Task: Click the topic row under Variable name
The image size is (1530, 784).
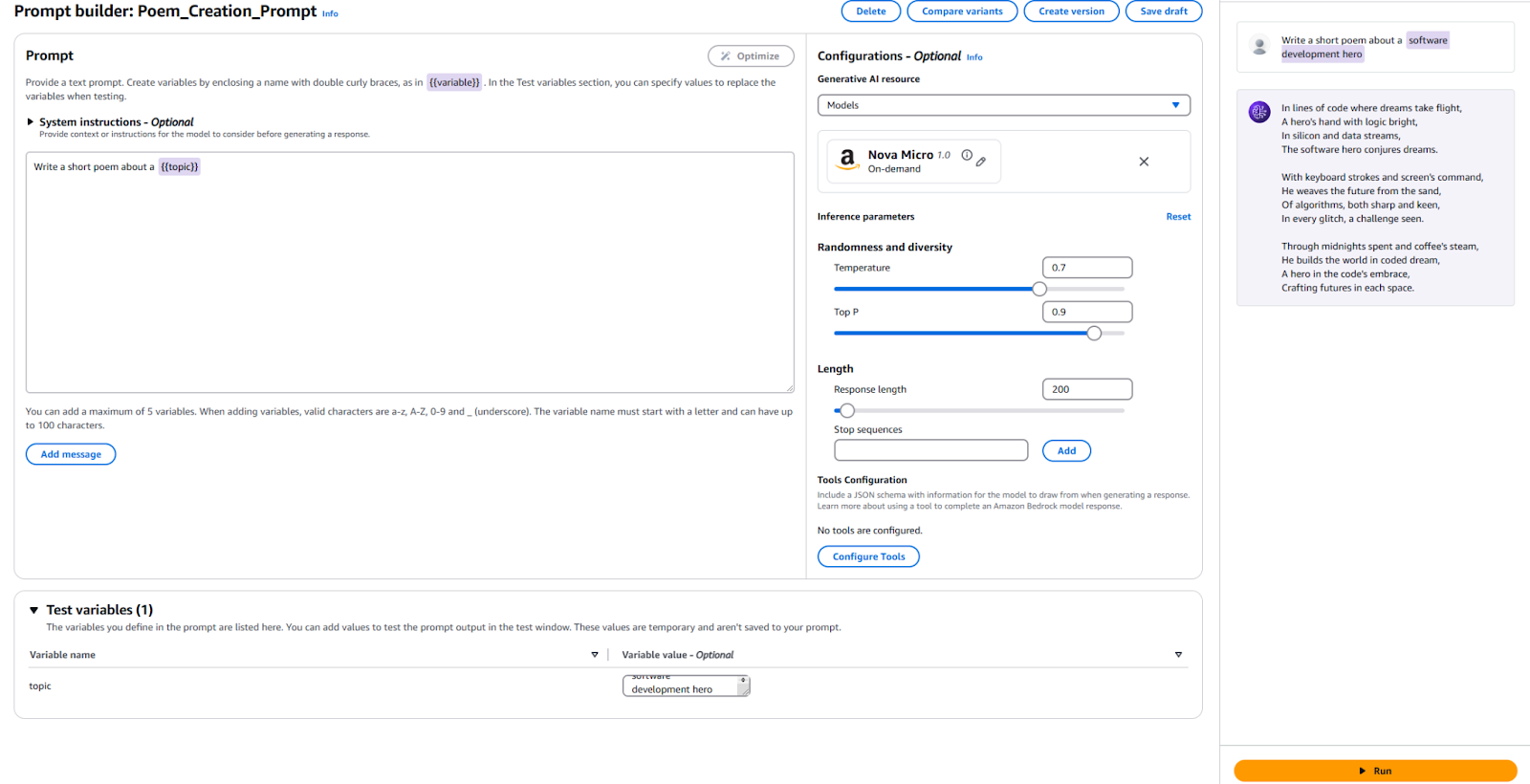Action: [x=40, y=686]
